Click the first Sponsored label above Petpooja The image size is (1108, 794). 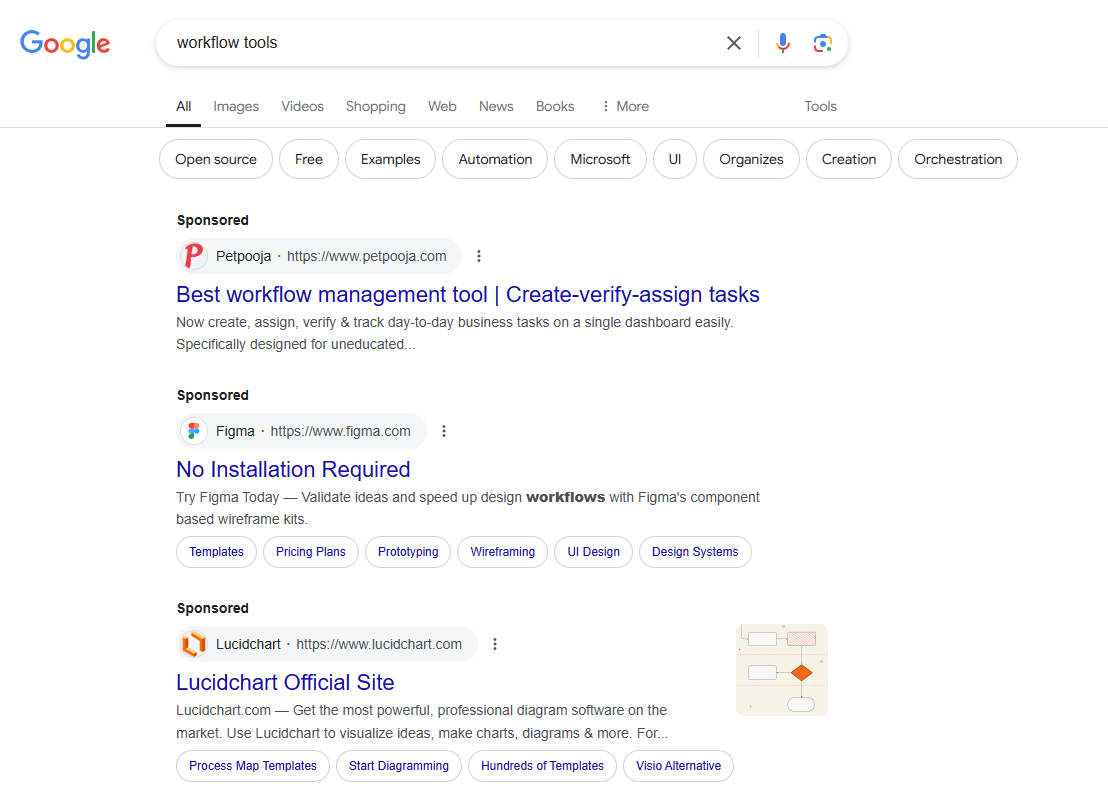213,220
